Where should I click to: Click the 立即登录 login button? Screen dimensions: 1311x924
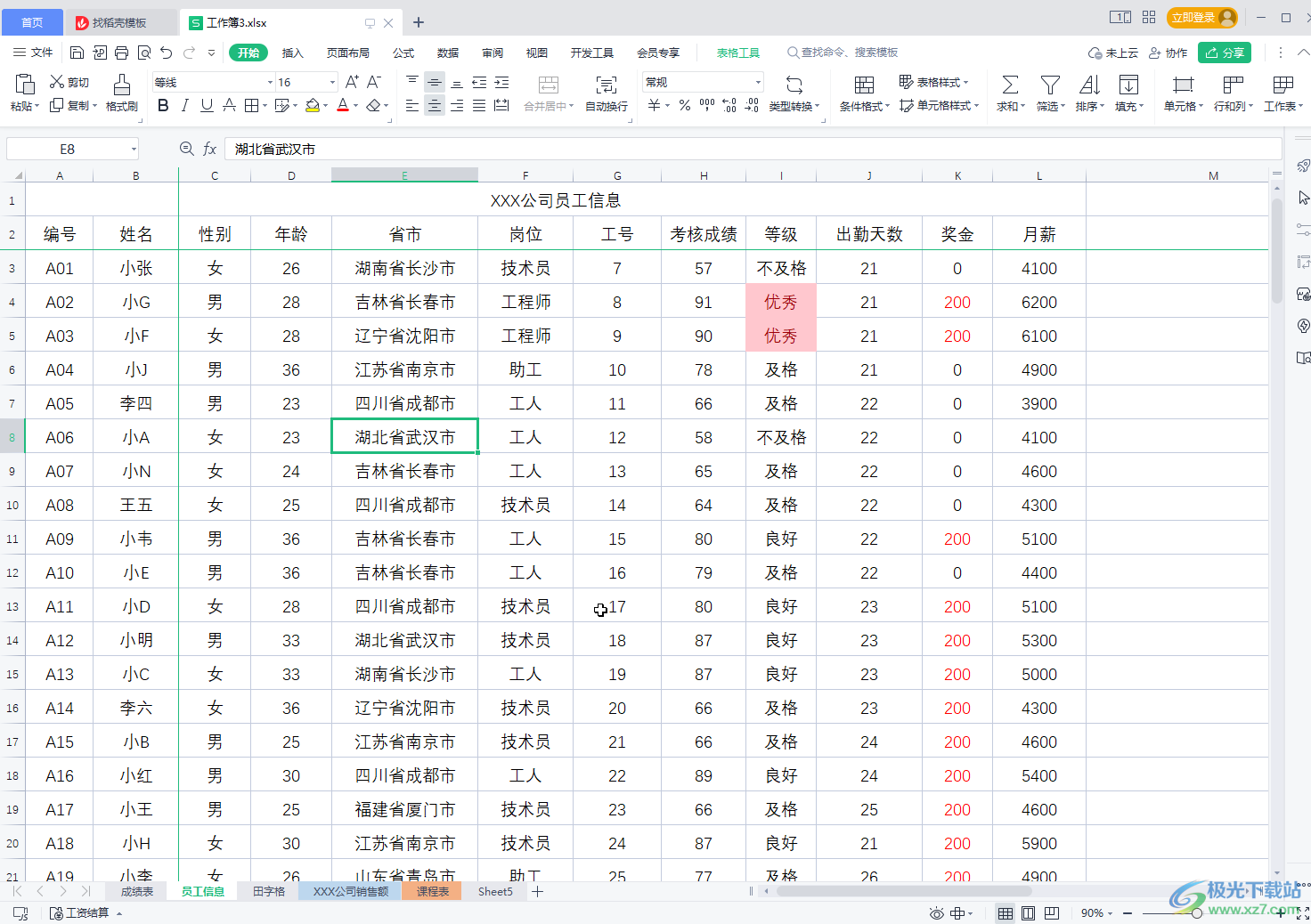pos(1202,17)
